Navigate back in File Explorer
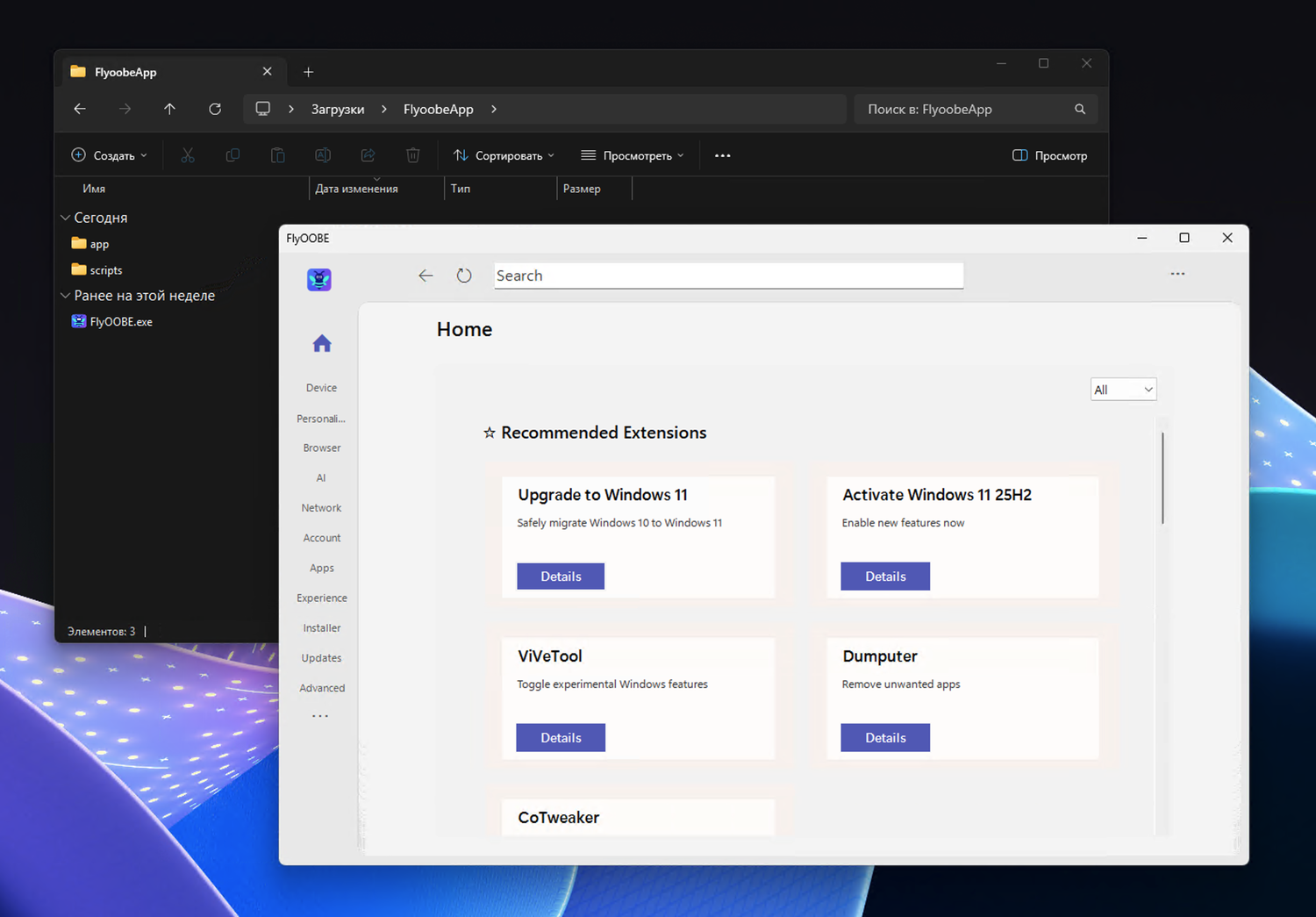 pos(80,109)
